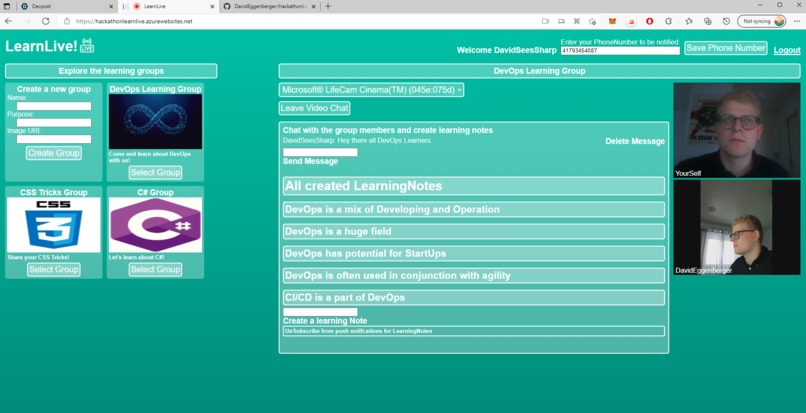Click the DavidEggenberger video feed
Viewport: 806px width, 413px height.
[737, 227]
